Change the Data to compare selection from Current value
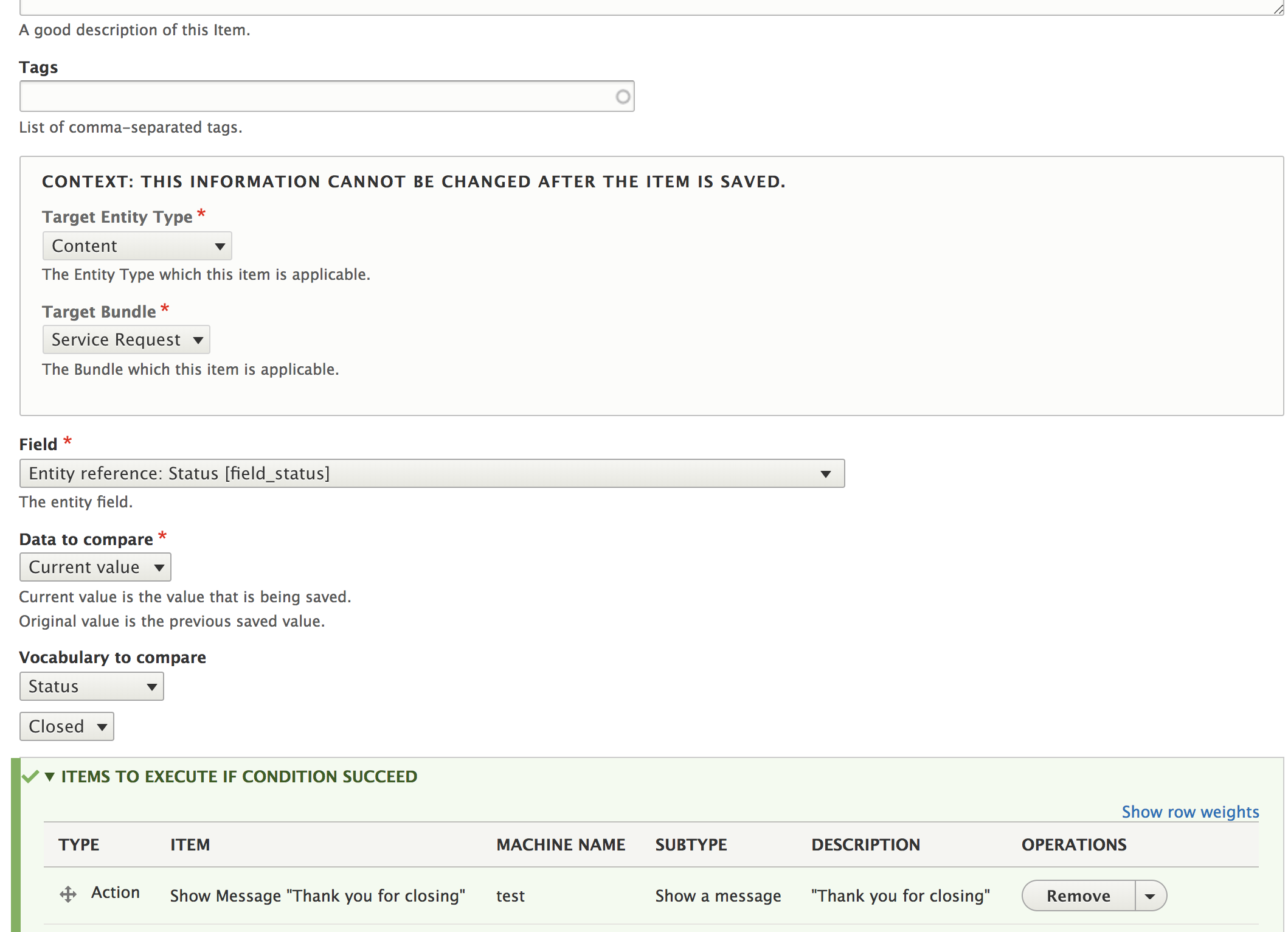Viewport: 1288px width, 932px height. pos(95,566)
